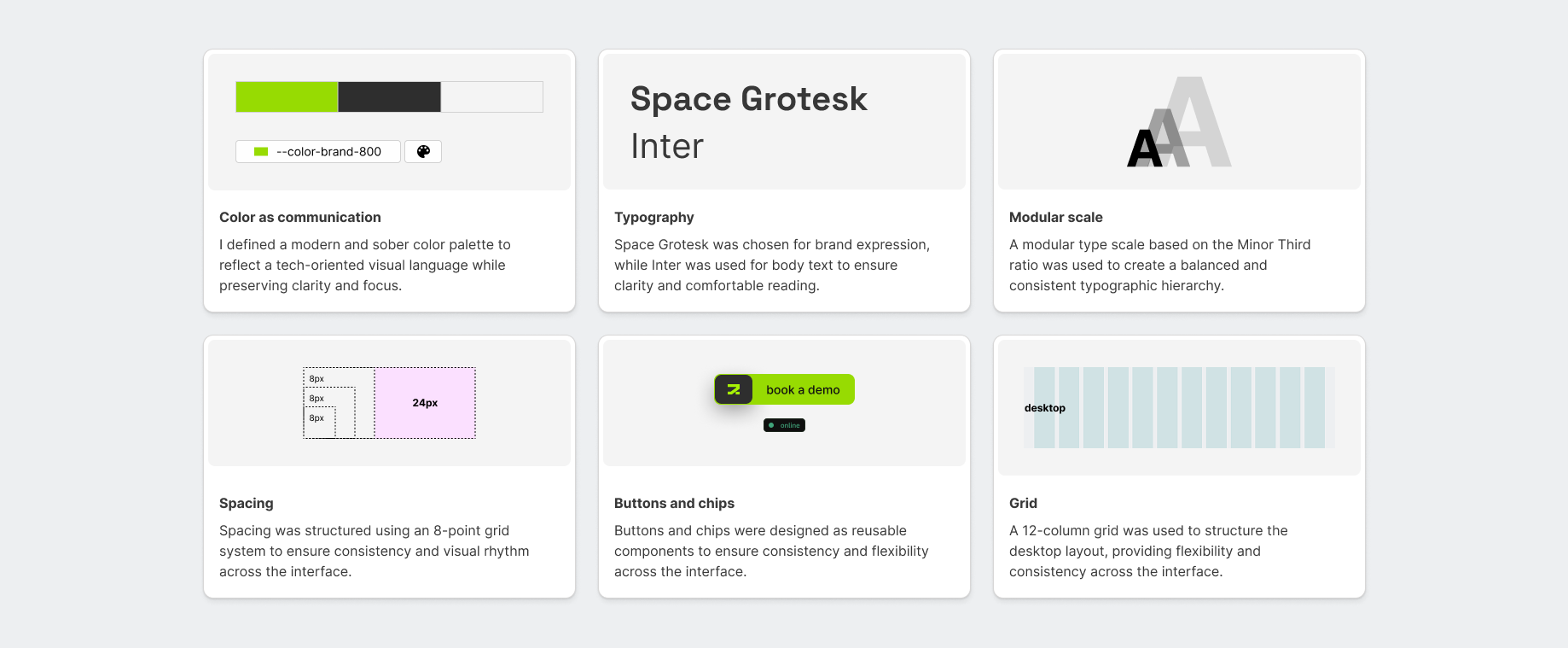The width and height of the screenshot is (1568, 648).
Task: Select the dark charcoal color bar segment
Action: 389,97
